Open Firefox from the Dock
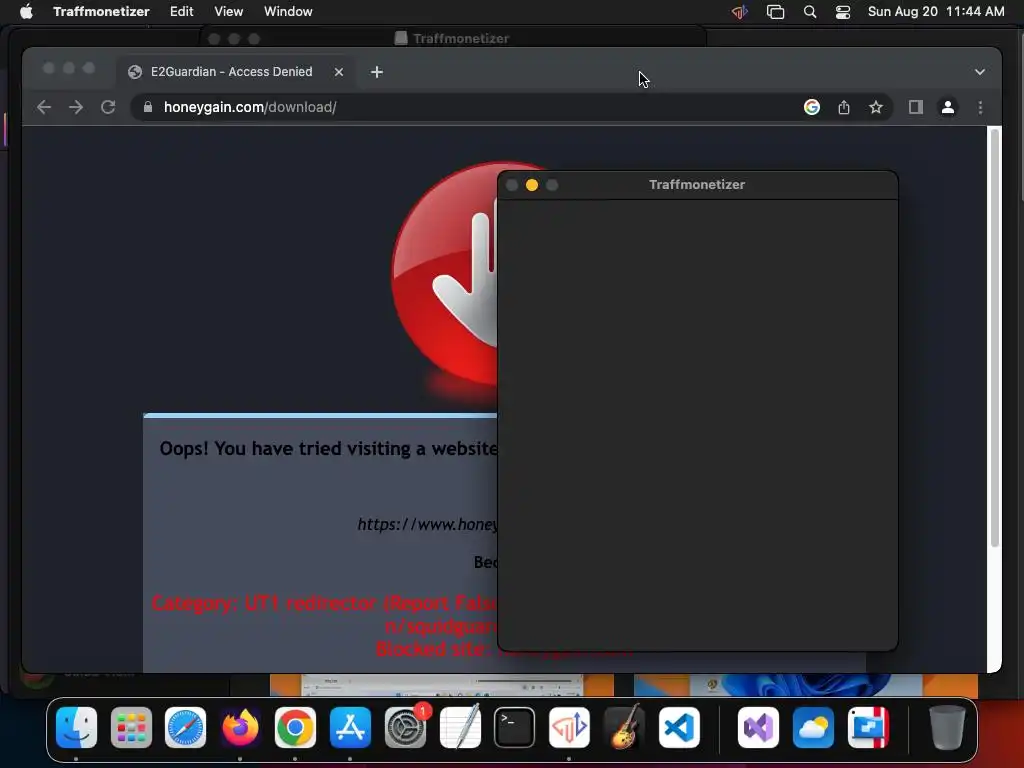Viewport: 1024px width, 768px height. pyautogui.click(x=240, y=727)
